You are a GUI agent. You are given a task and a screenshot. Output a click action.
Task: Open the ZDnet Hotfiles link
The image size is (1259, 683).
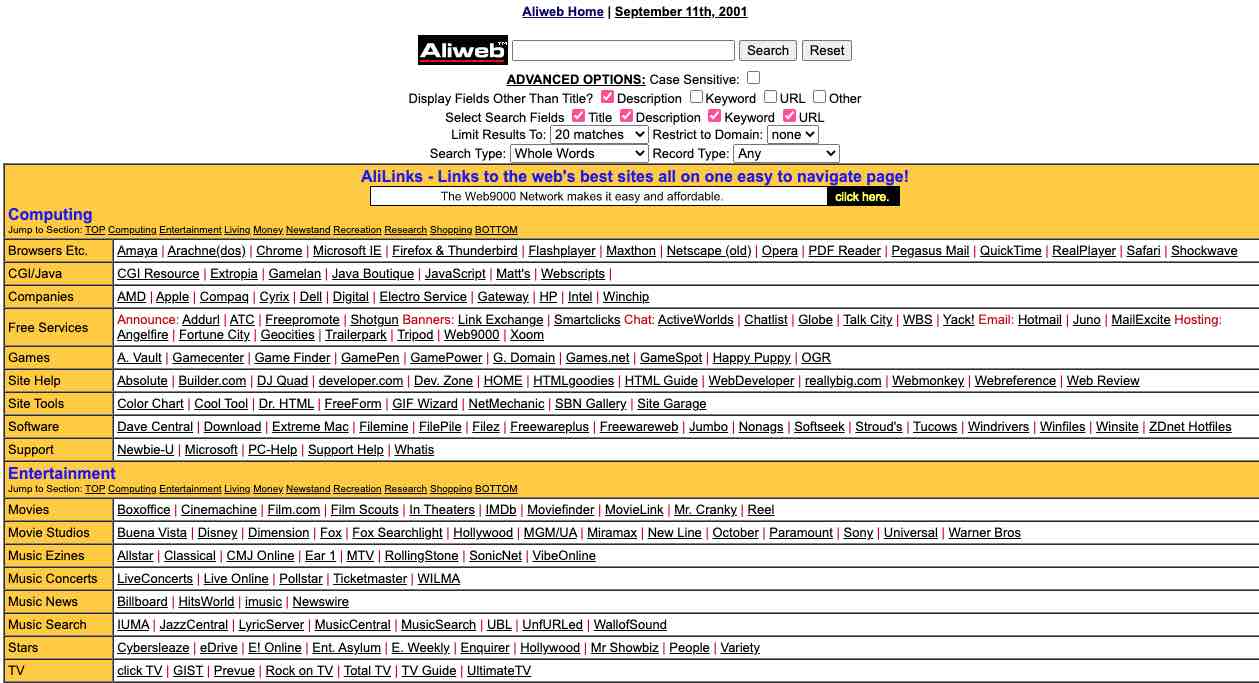1190,427
